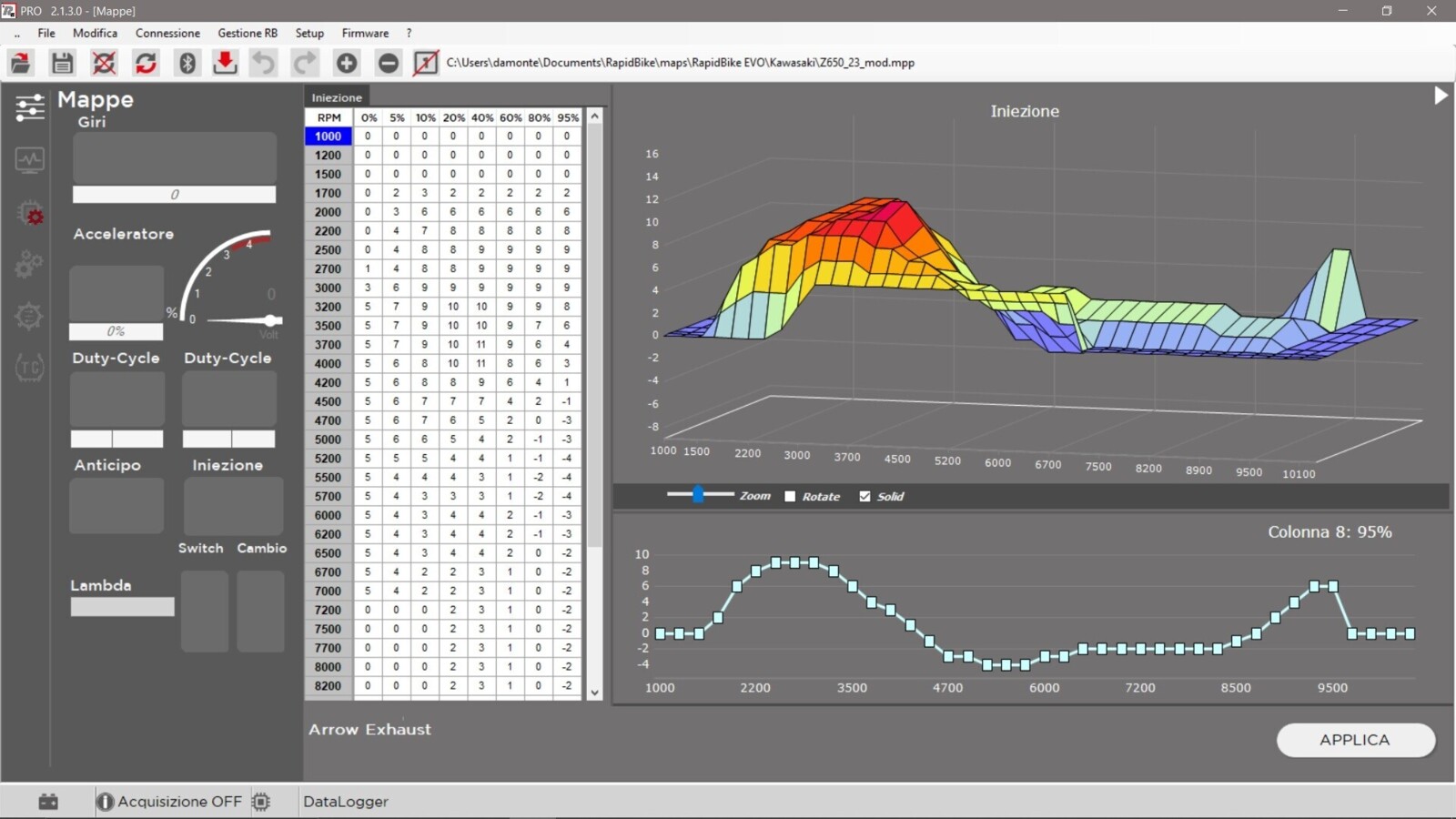The width and height of the screenshot is (1456, 819).
Task: Enable the Rotate checkbox under 3D chart
Action: [x=790, y=497]
